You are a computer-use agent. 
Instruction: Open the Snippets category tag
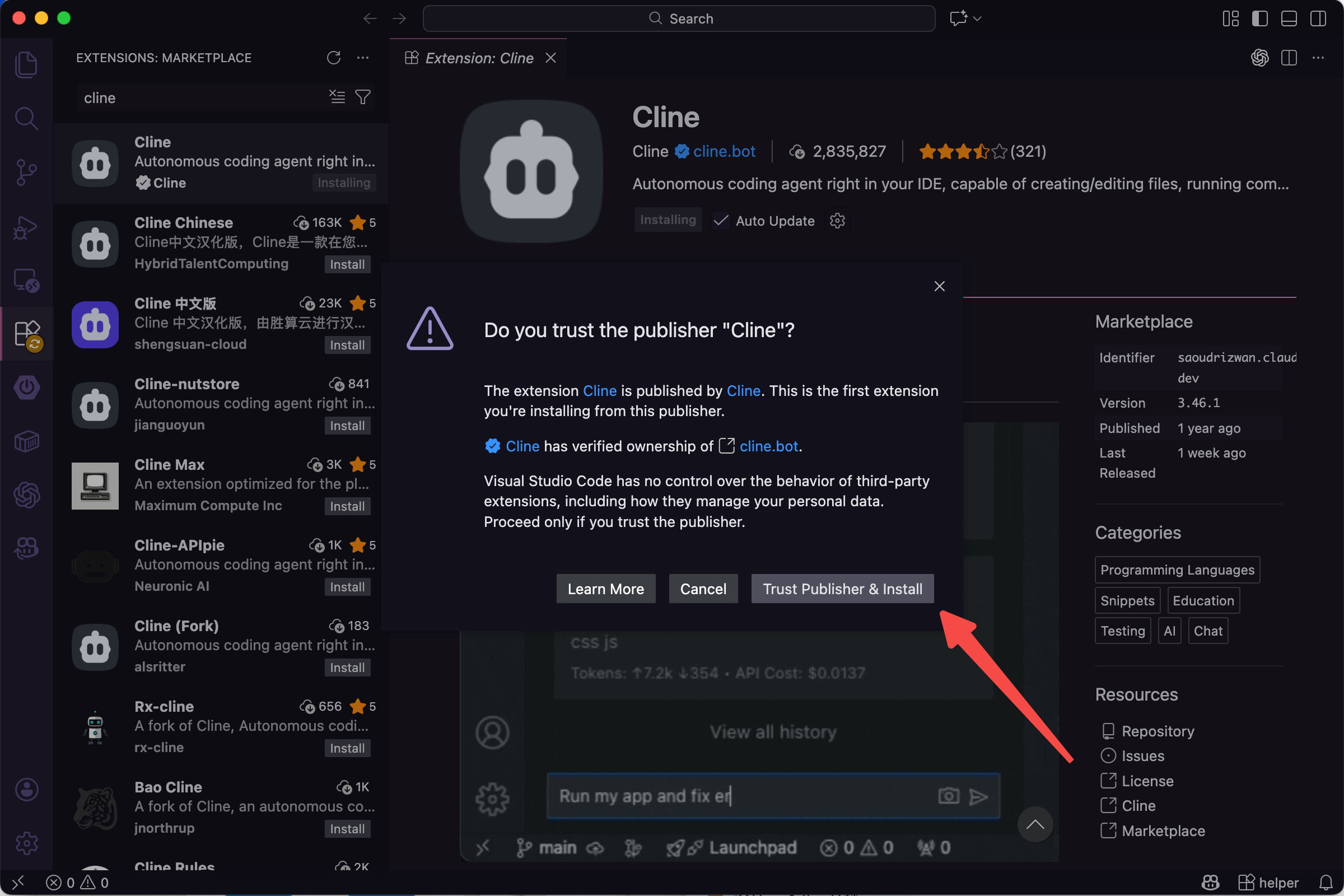click(x=1127, y=600)
